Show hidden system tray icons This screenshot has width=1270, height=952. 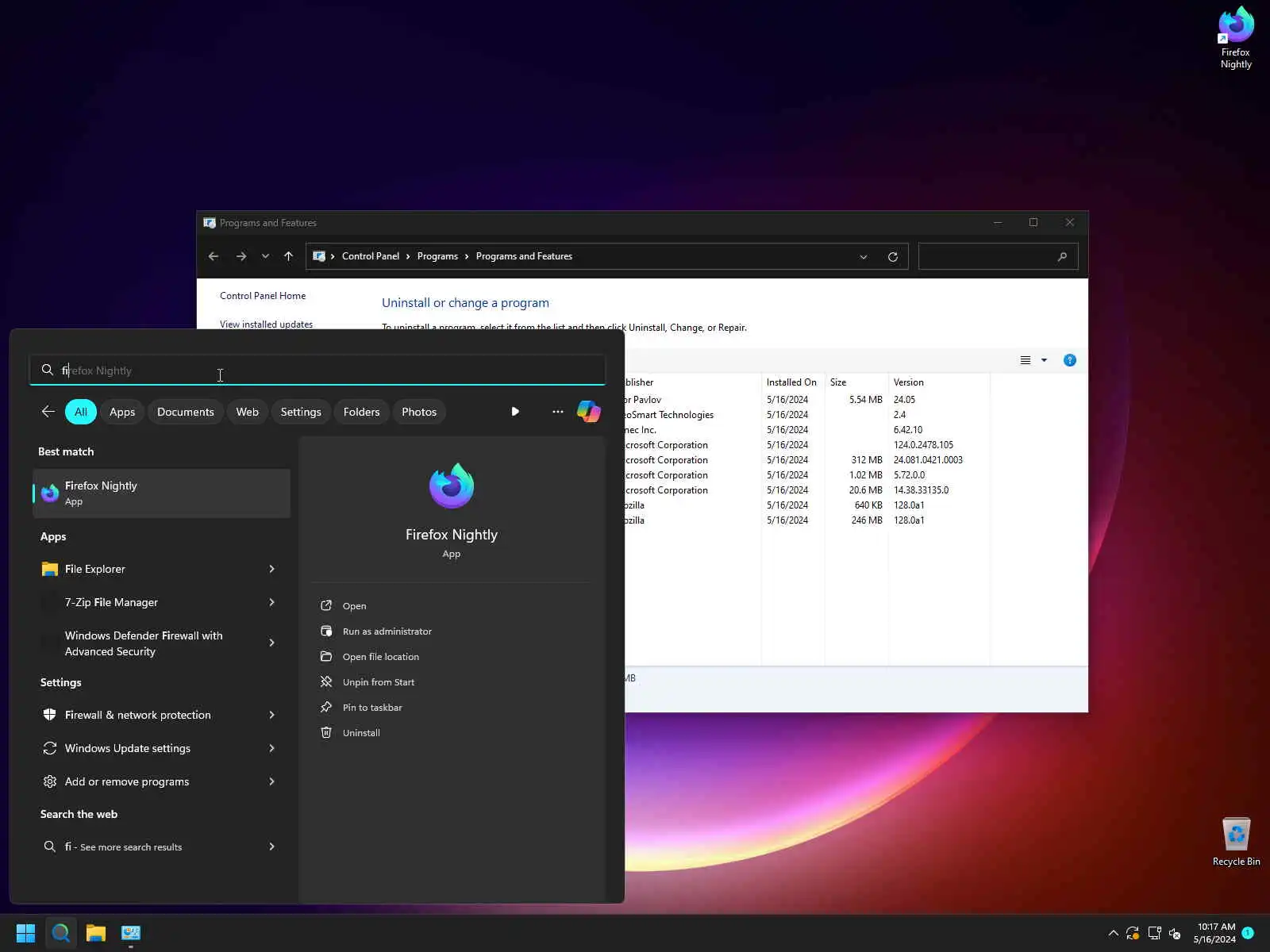tap(1113, 933)
